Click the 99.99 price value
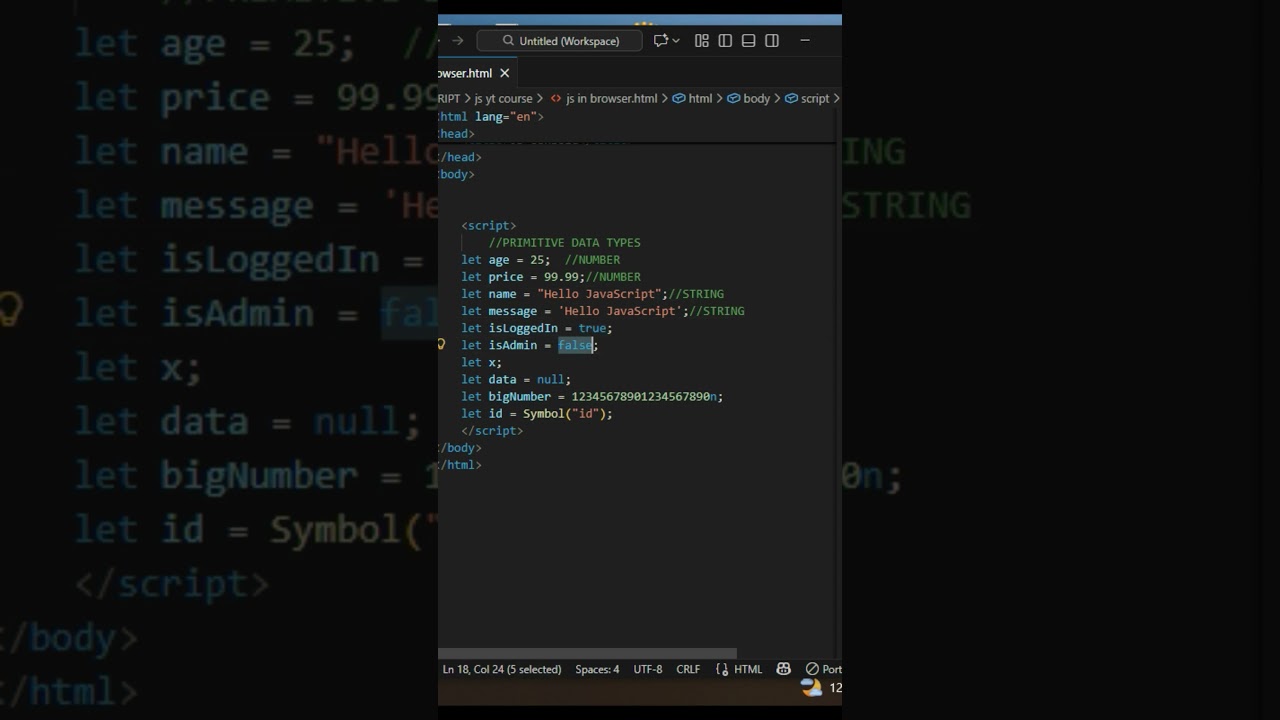Image resolution: width=1280 pixels, height=720 pixels. pos(561,277)
